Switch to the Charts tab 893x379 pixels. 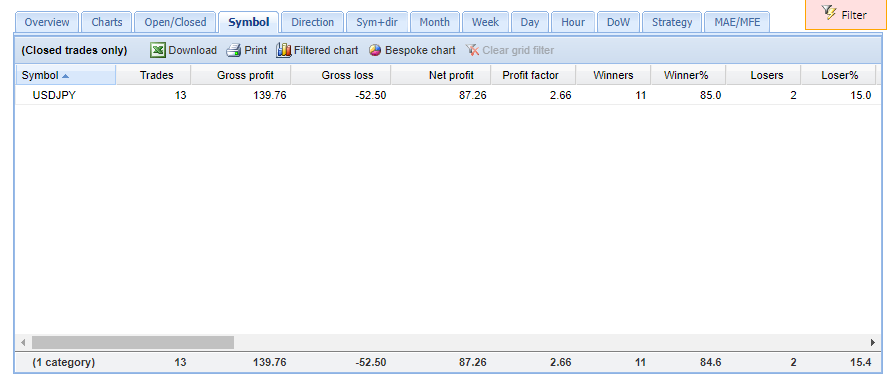coord(106,22)
